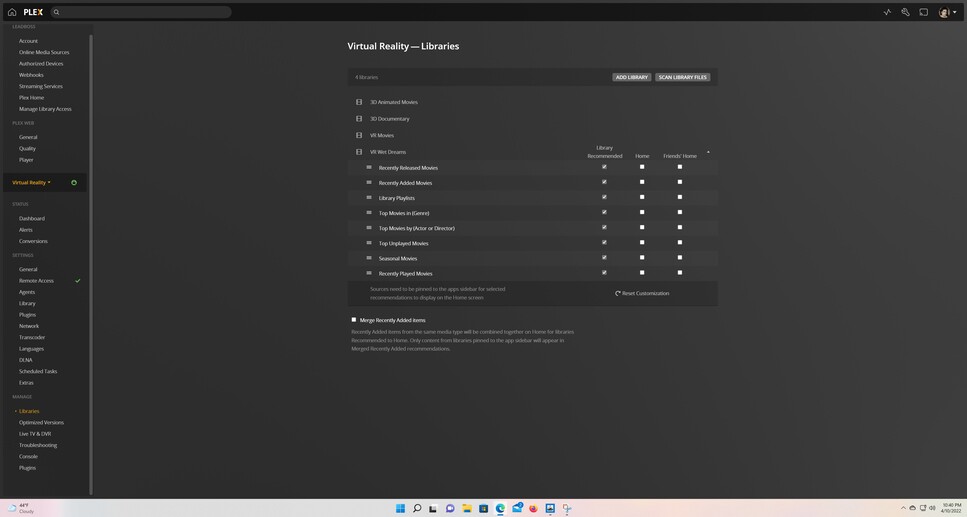Check the Merge Recently Added items box
Image resolution: width=967 pixels, height=517 pixels.
pos(354,320)
